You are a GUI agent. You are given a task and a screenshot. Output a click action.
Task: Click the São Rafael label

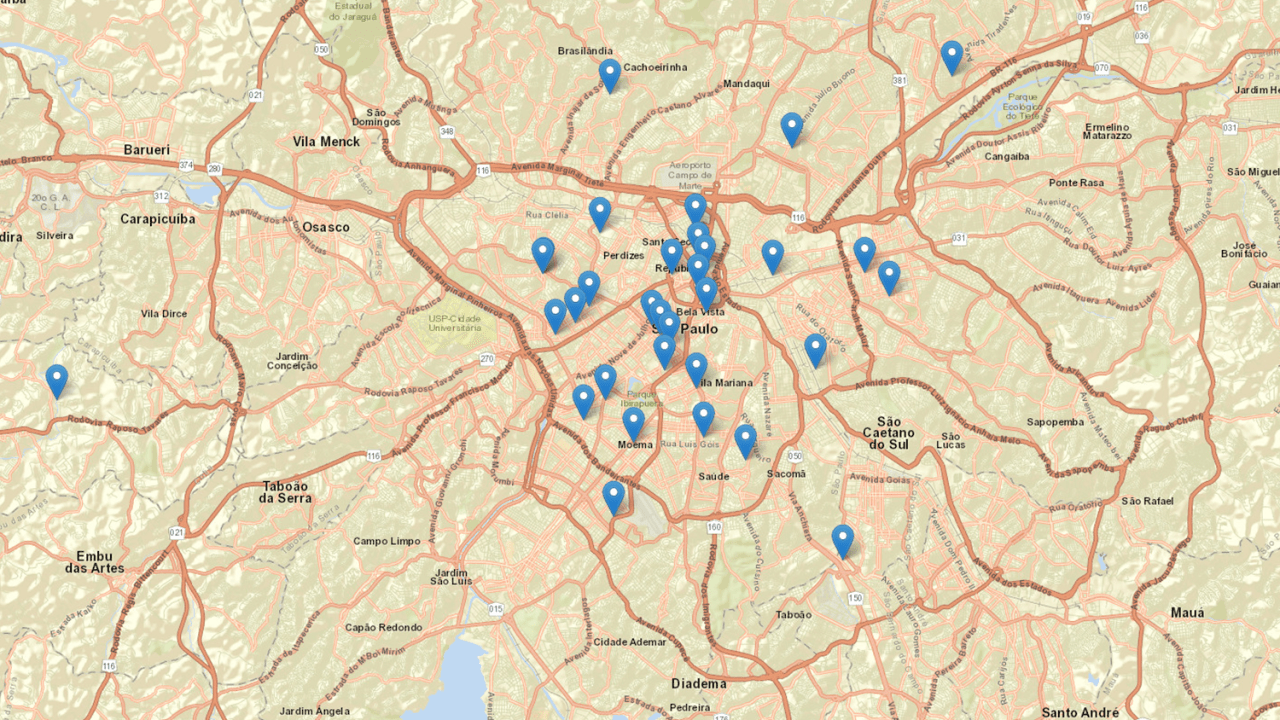pyautogui.click(x=1146, y=500)
